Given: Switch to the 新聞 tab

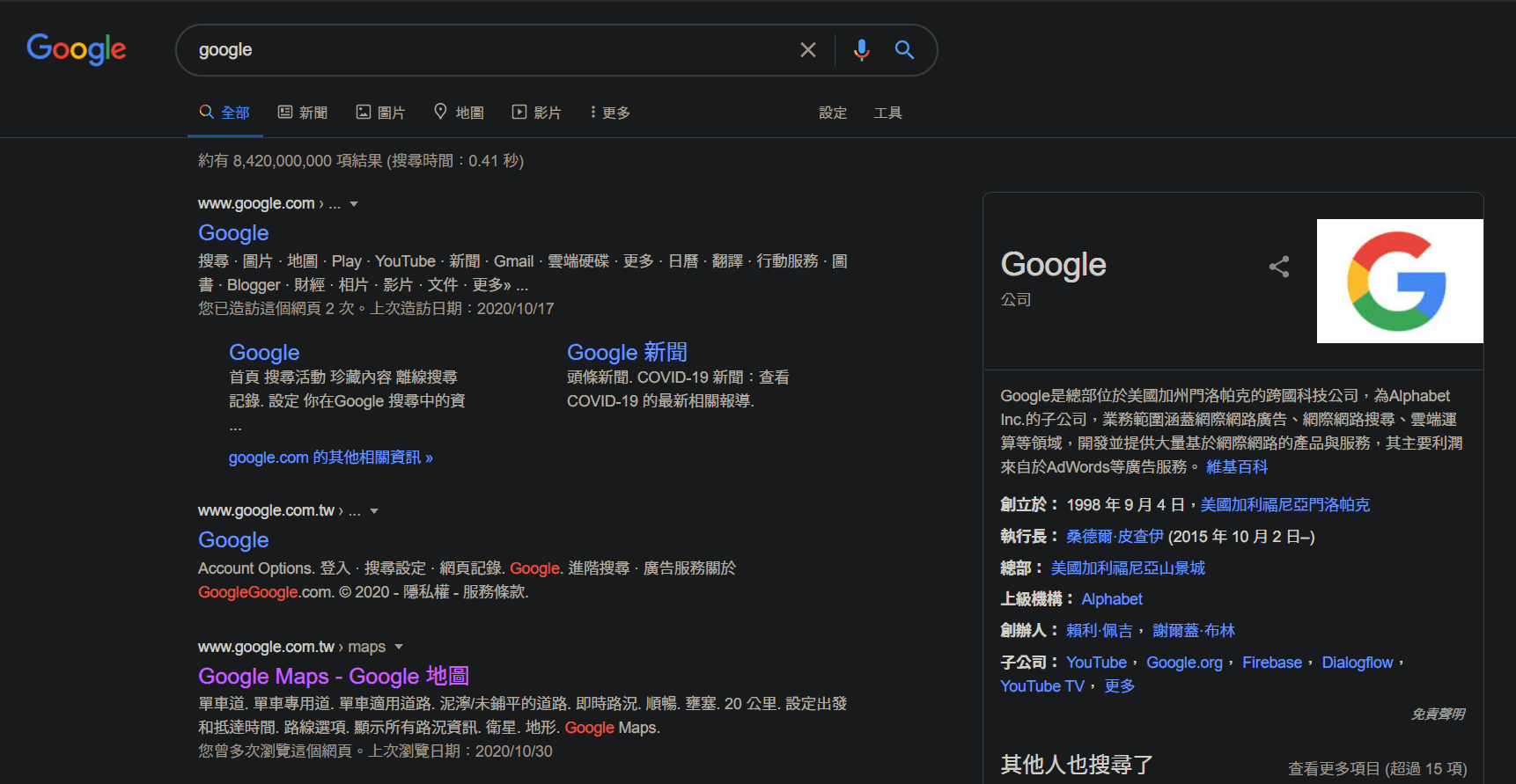Looking at the screenshot, I should coord(303,113).
